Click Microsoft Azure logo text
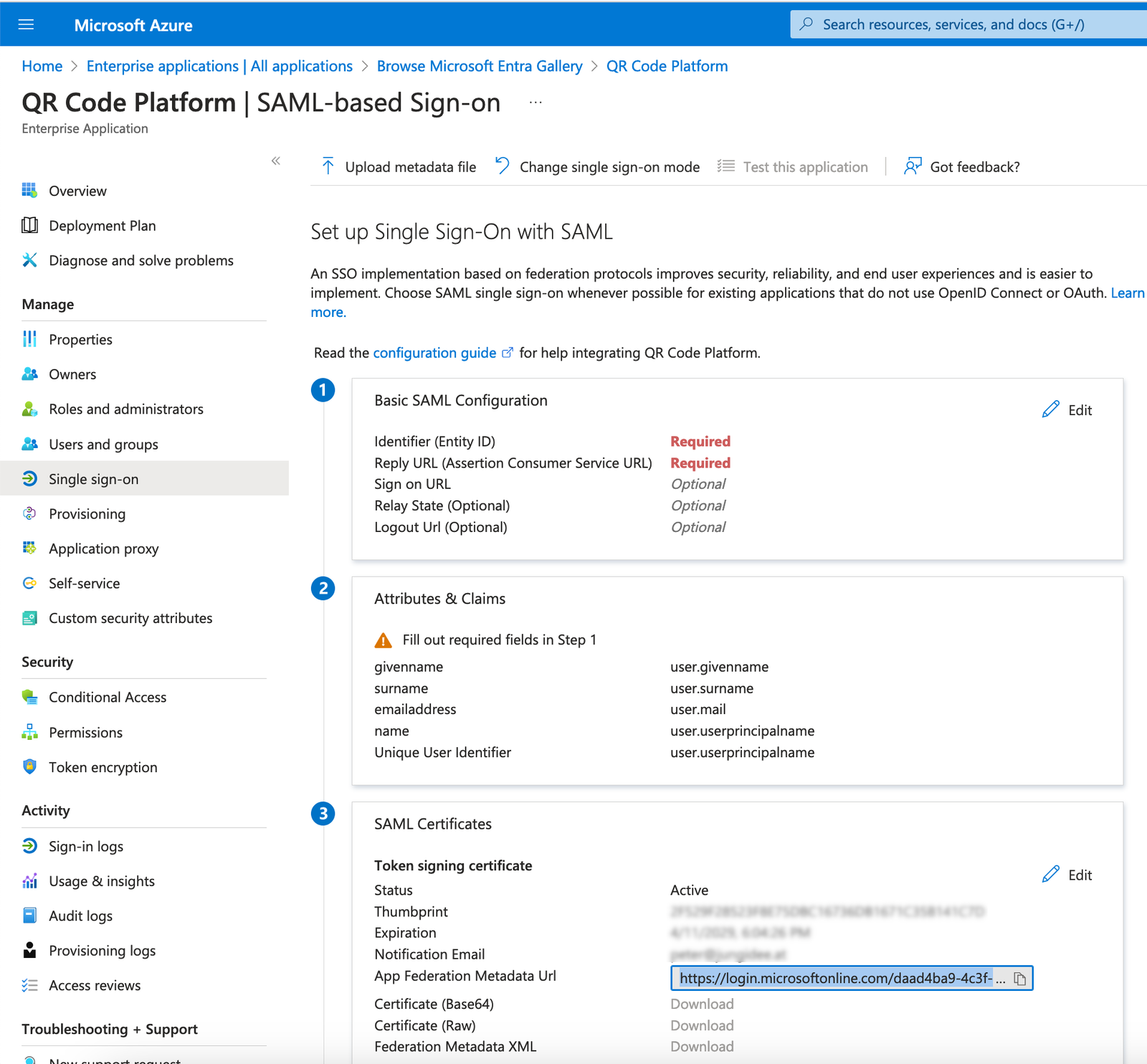The width and height of the screenshot is (1147, 1064). coord(133,25)
